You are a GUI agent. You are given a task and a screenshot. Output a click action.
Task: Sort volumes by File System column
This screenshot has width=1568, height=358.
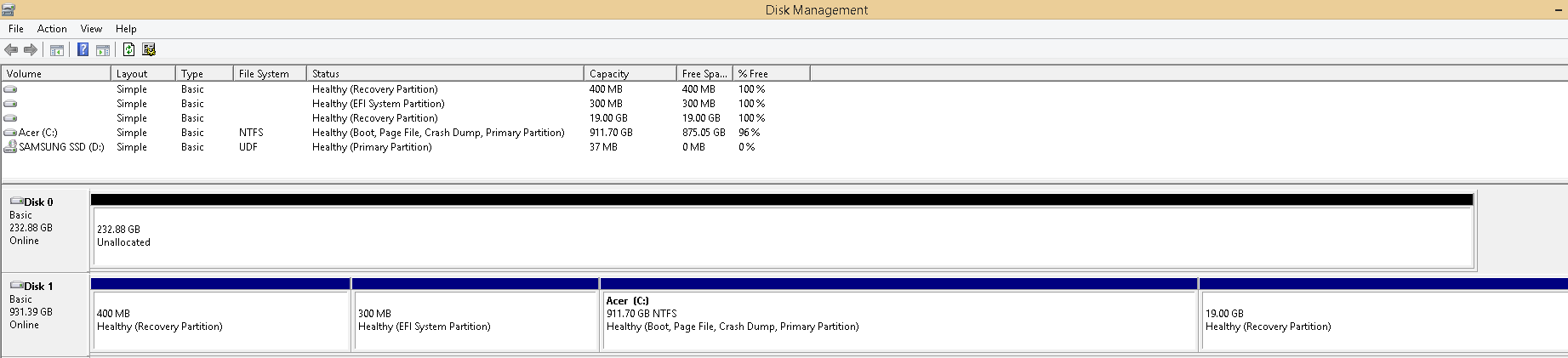pos(268,74)
